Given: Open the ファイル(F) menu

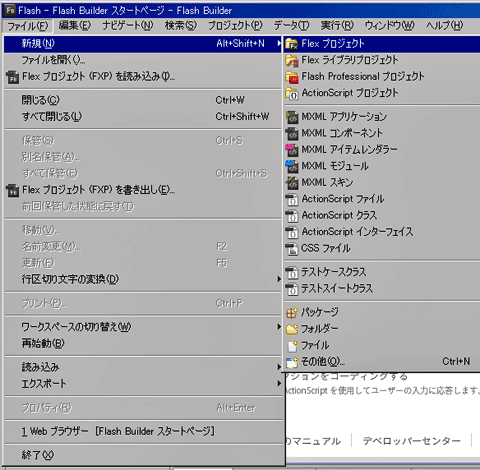Looking at the screenshot, I should [x=28, y=26].
